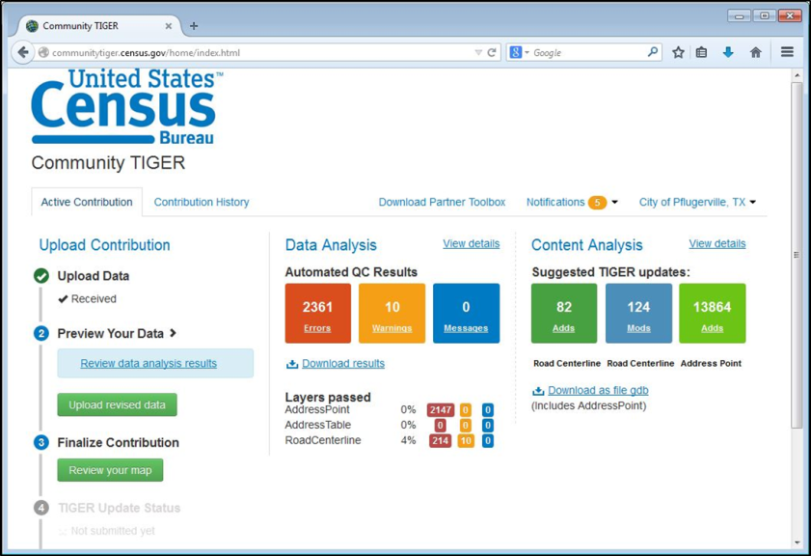The width and height of the screenshot is (811, 556).
Task: Expand the Notifications dropdown arrow
Action: tap(614, 202)
